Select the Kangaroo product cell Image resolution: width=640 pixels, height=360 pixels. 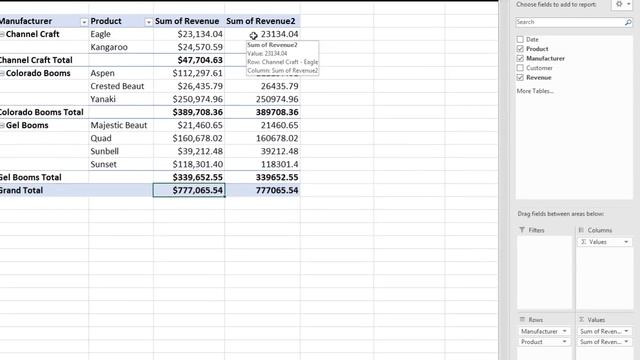(x=121, y=47)
